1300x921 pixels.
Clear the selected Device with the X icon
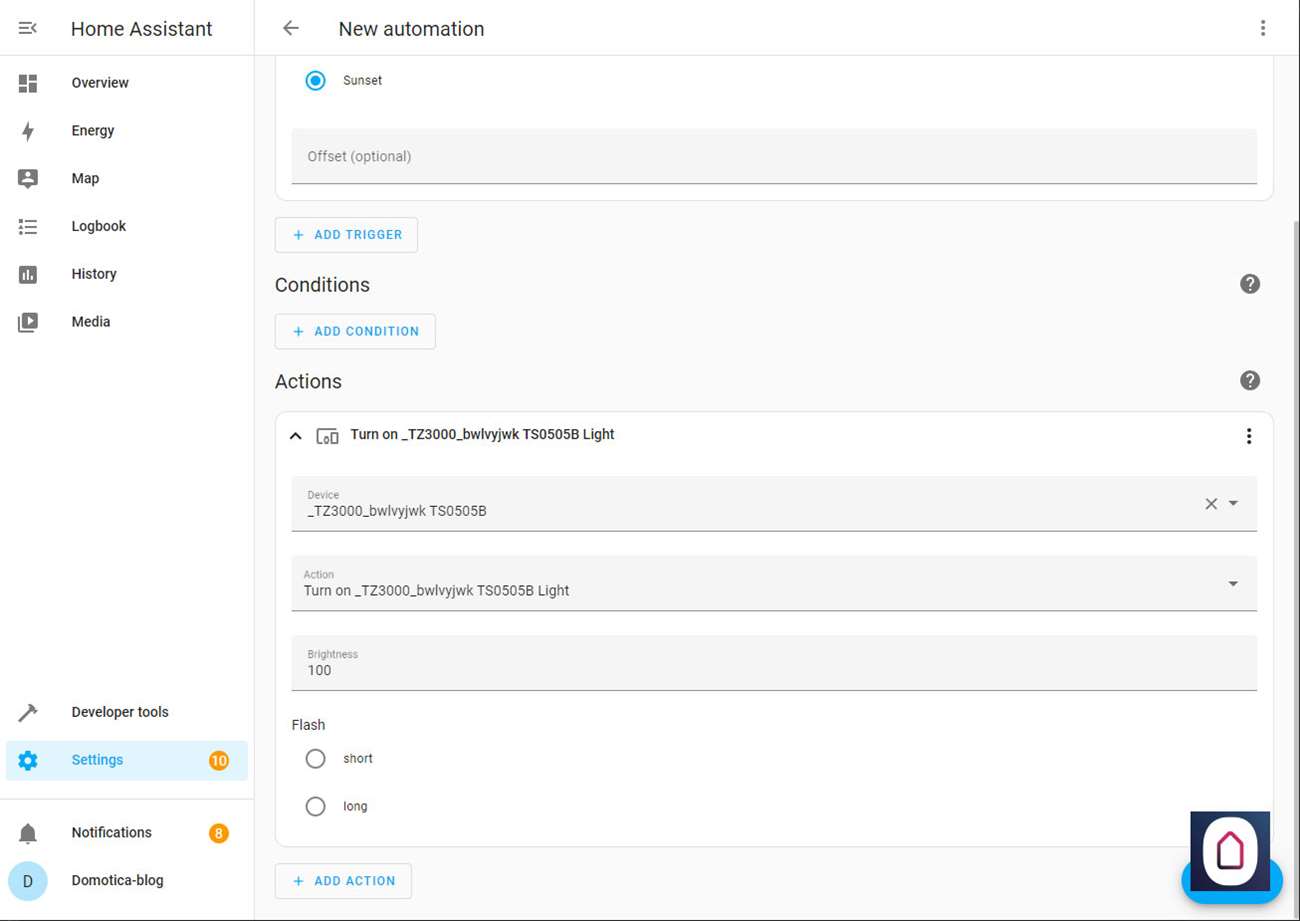[1211, 504]
